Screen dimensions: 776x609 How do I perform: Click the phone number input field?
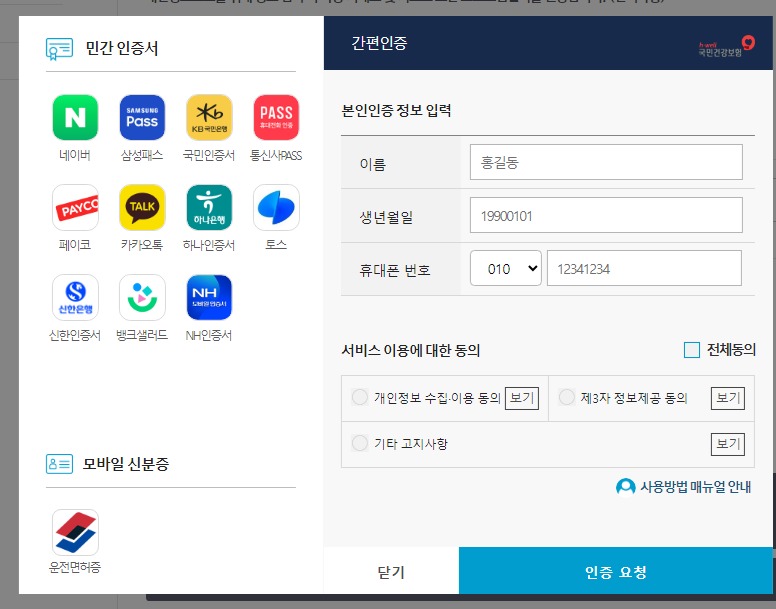click(644, 268)
